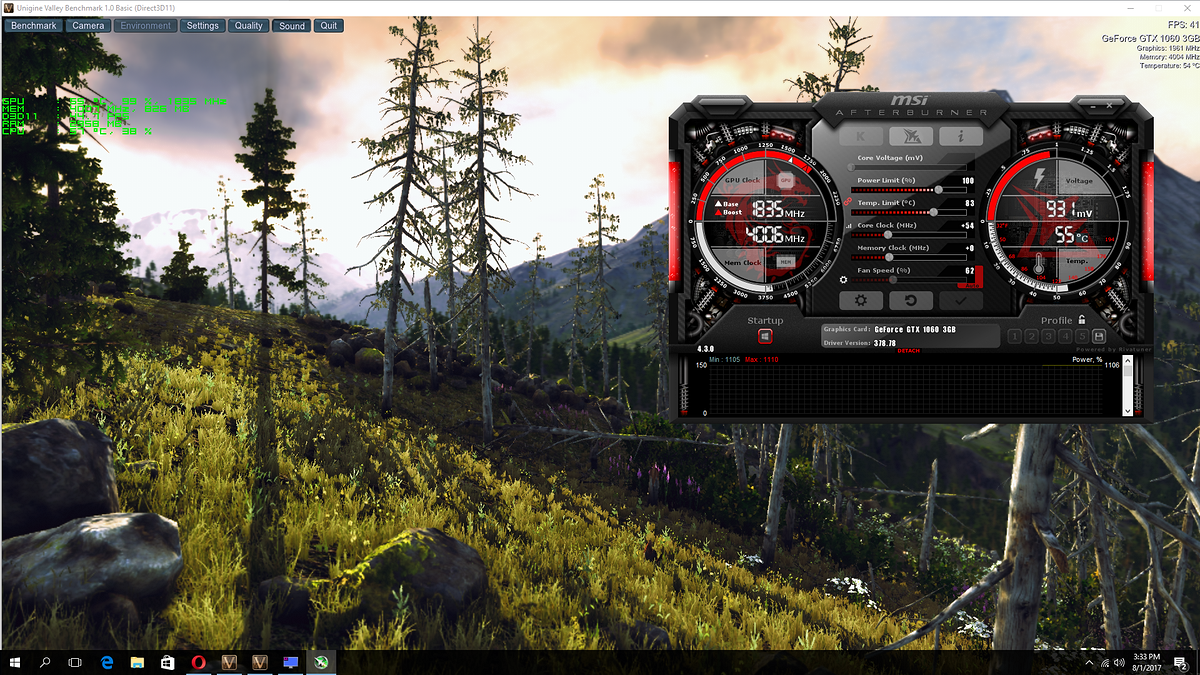Click the OC Scanner icon in Afterburner
Viewport: 1200px width, 675px height.
click(910, 136)
